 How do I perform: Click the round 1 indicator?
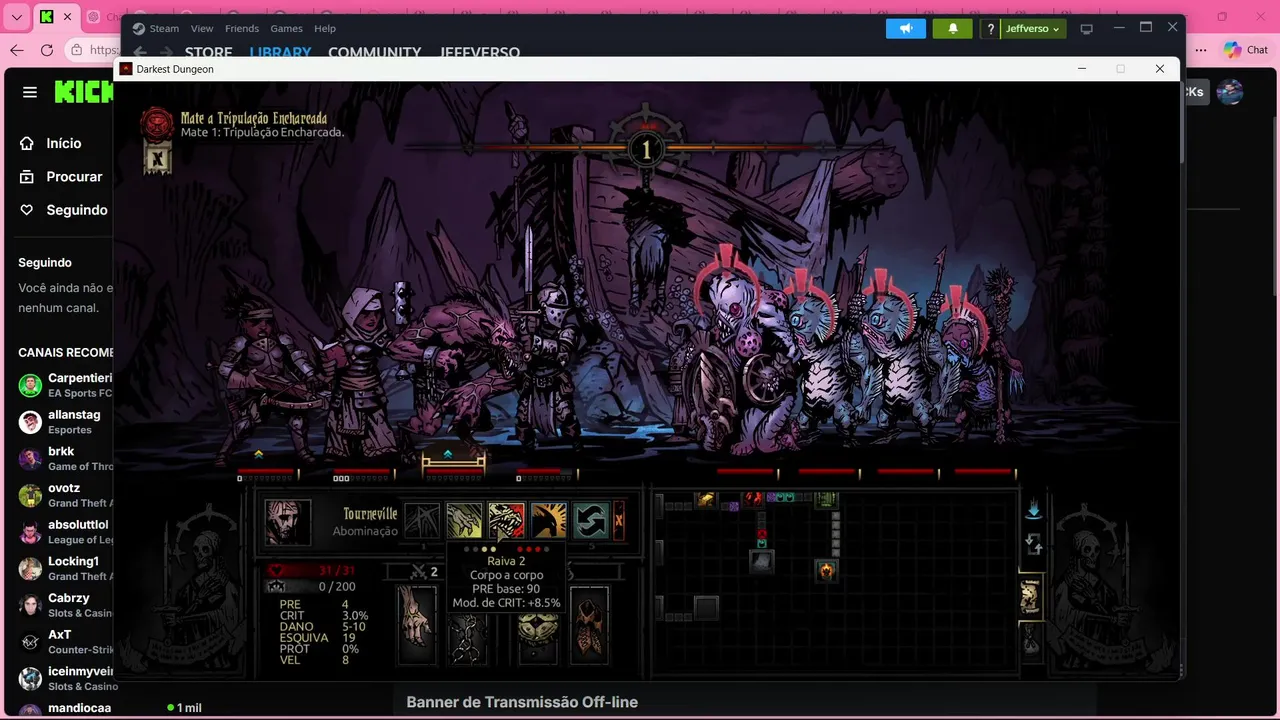646,151
